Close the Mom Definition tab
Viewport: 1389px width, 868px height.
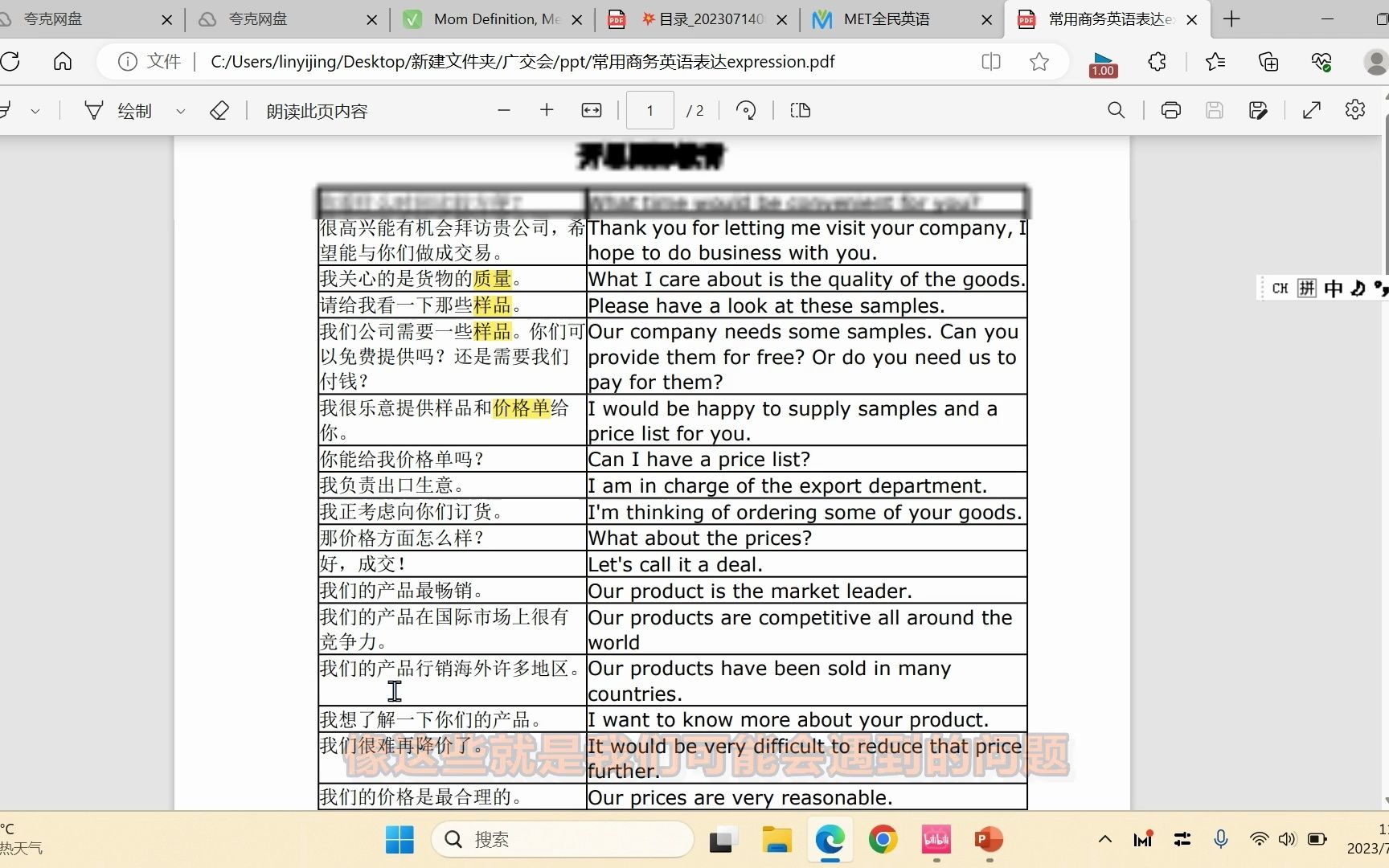click(576, 19)
